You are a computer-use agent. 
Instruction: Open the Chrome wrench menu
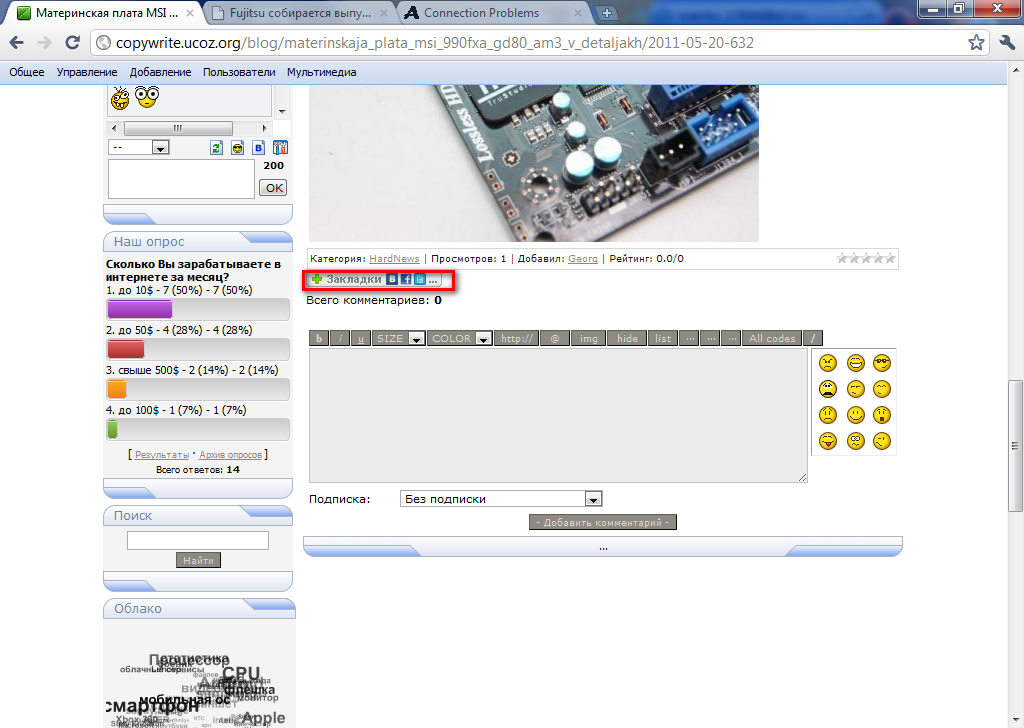coord(1006,43)
